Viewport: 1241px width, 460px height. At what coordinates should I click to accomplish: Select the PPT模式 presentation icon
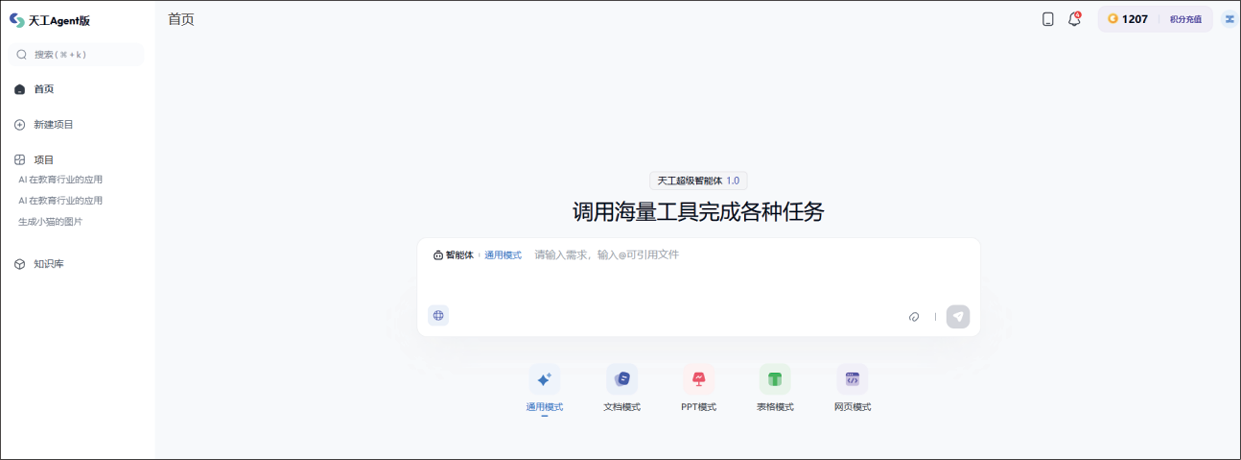[698, 380]
